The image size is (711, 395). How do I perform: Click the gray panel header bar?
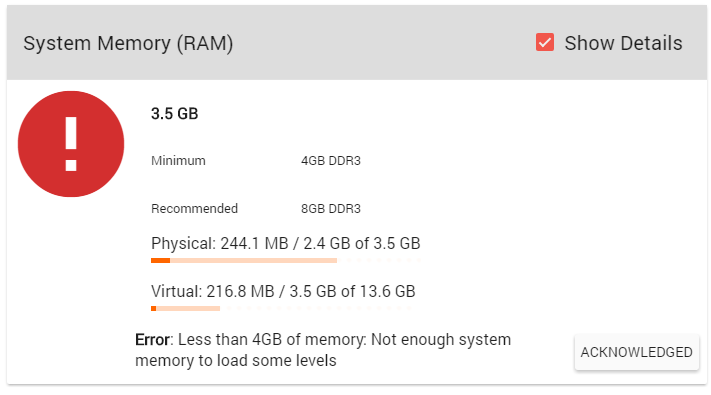357,43
